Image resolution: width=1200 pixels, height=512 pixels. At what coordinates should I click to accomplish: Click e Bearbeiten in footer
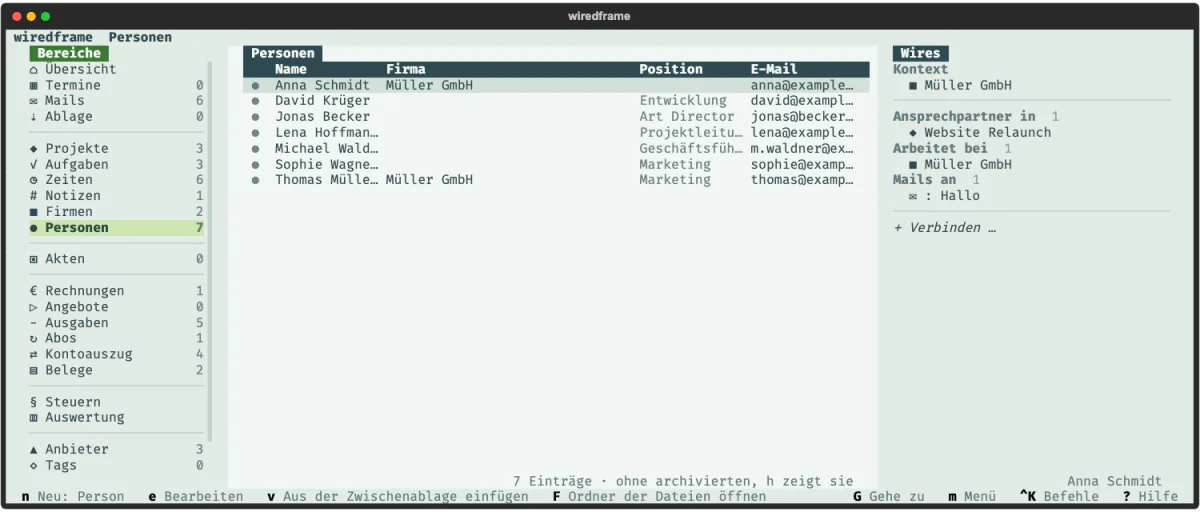pos(196,496)
